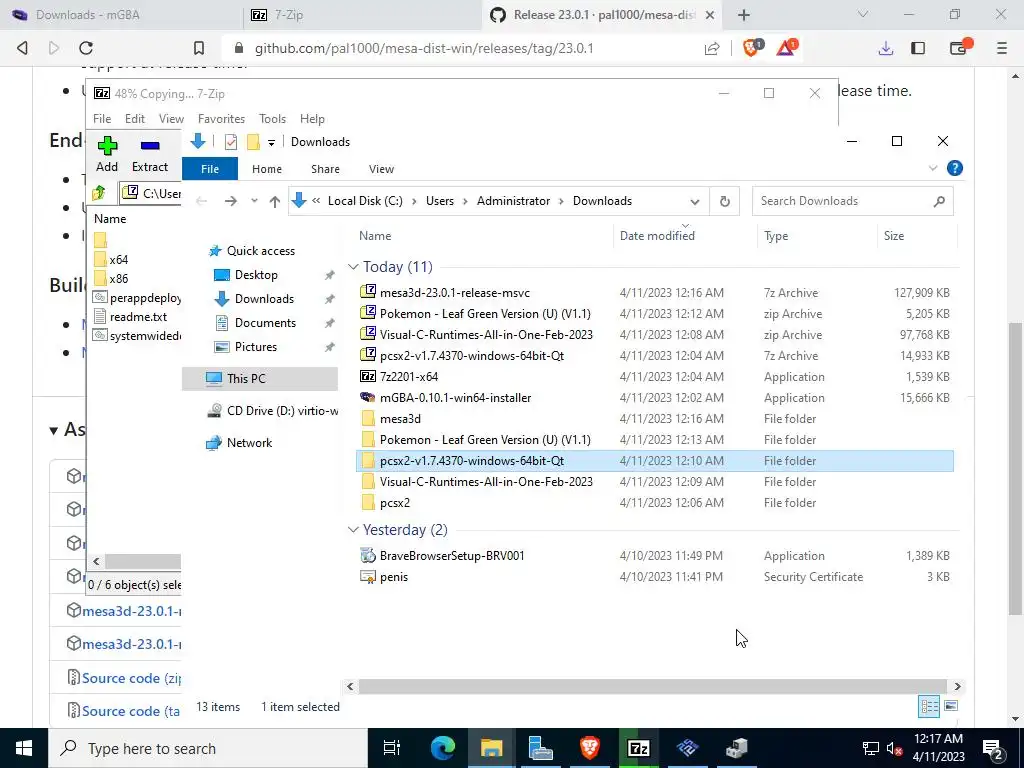1024x768 pixels.
Task: Open the 7-Zip Favorites menu
Action: [x=221, y=119]
